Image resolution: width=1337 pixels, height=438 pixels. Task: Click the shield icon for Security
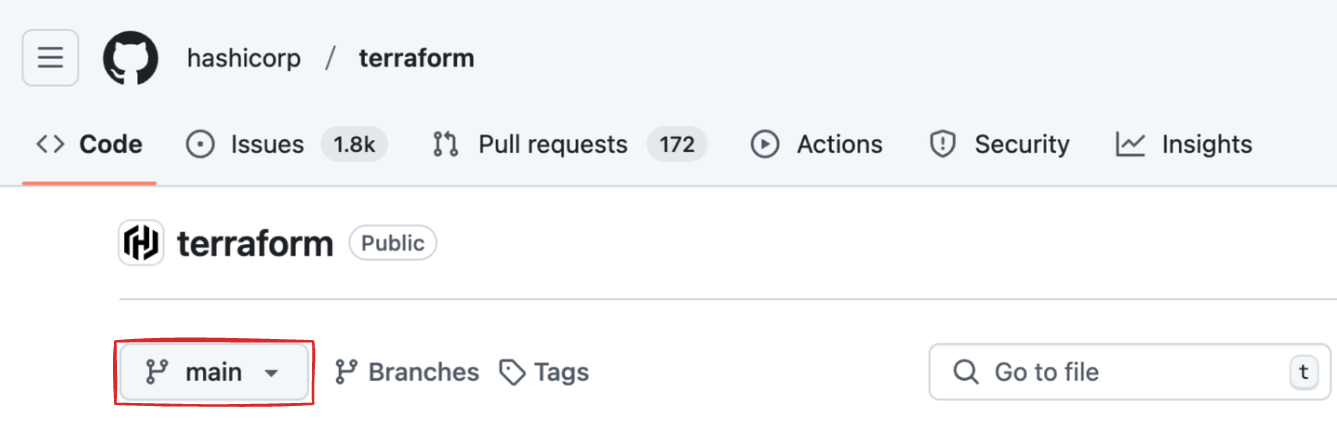pos(942,144)
